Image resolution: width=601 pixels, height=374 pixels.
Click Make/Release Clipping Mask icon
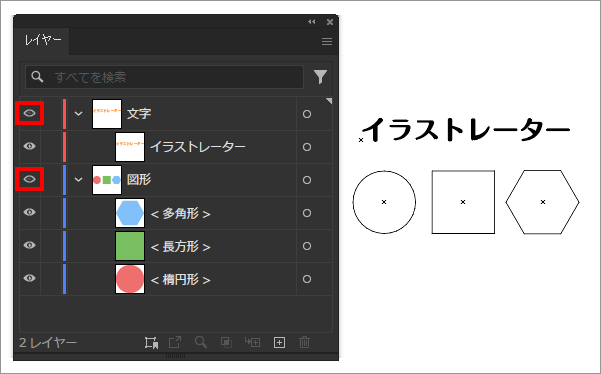pos(226,342)
